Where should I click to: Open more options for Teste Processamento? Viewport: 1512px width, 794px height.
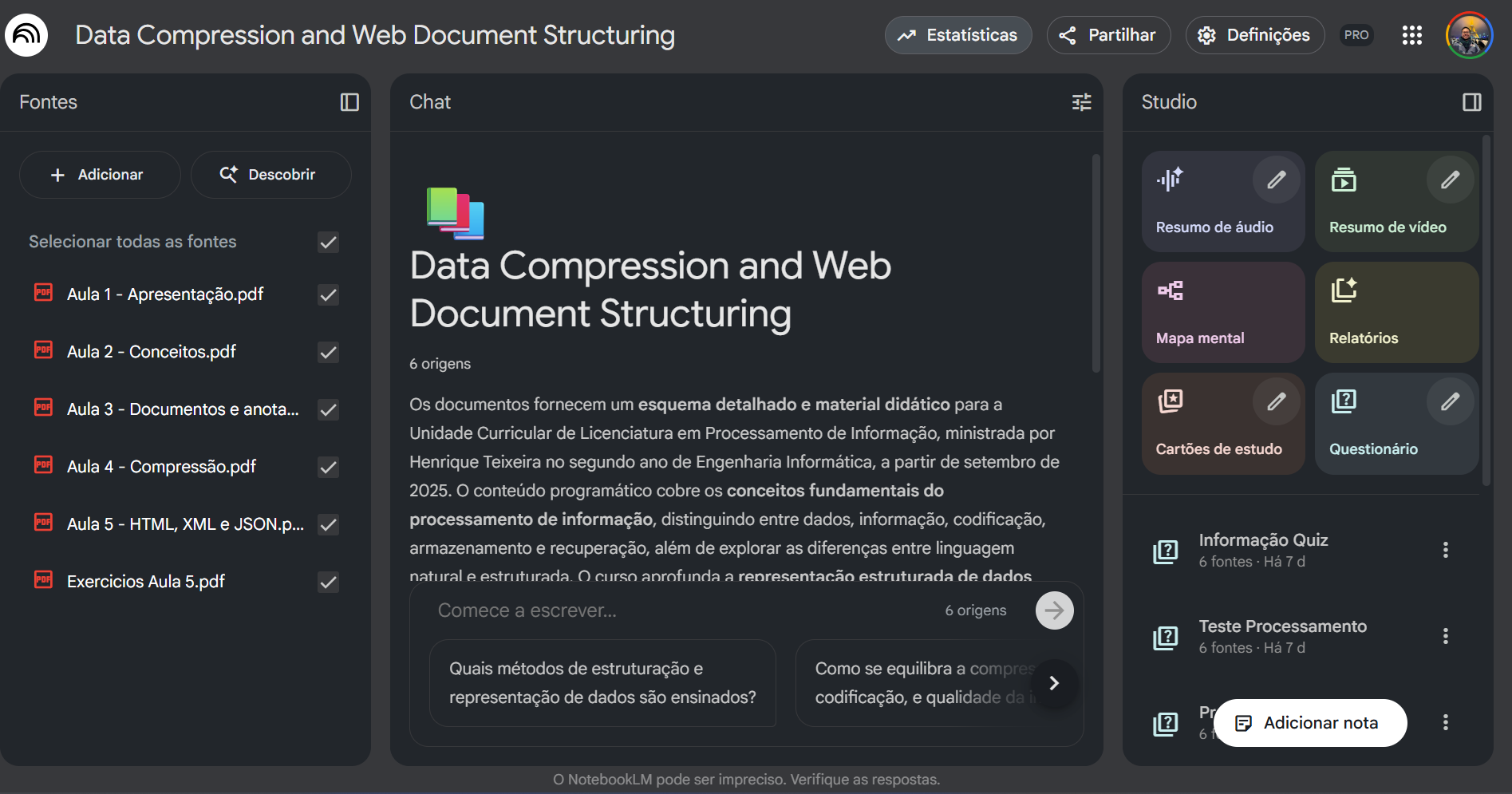click(1445, 636)
